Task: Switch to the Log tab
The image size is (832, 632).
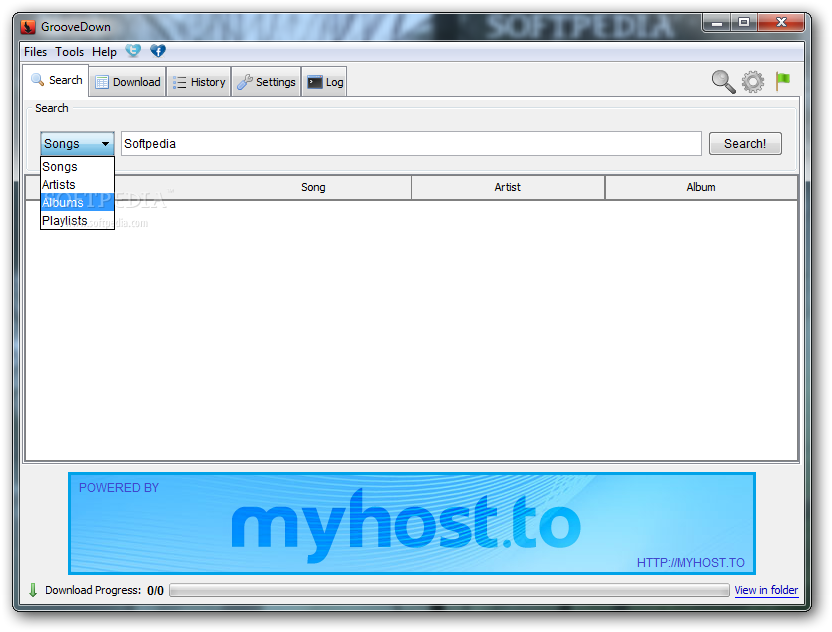Action: click(325, 82)
